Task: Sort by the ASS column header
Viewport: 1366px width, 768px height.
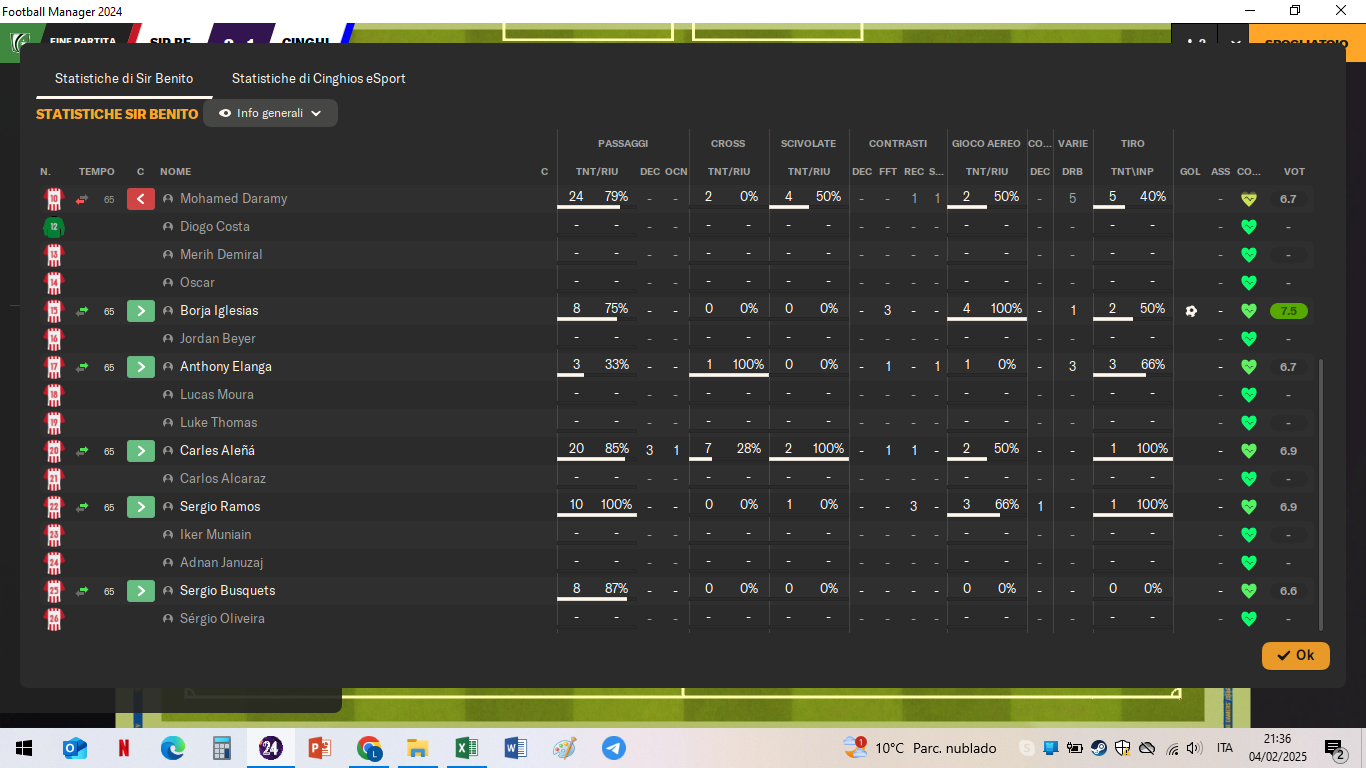Action: (x=1221, y=172)
